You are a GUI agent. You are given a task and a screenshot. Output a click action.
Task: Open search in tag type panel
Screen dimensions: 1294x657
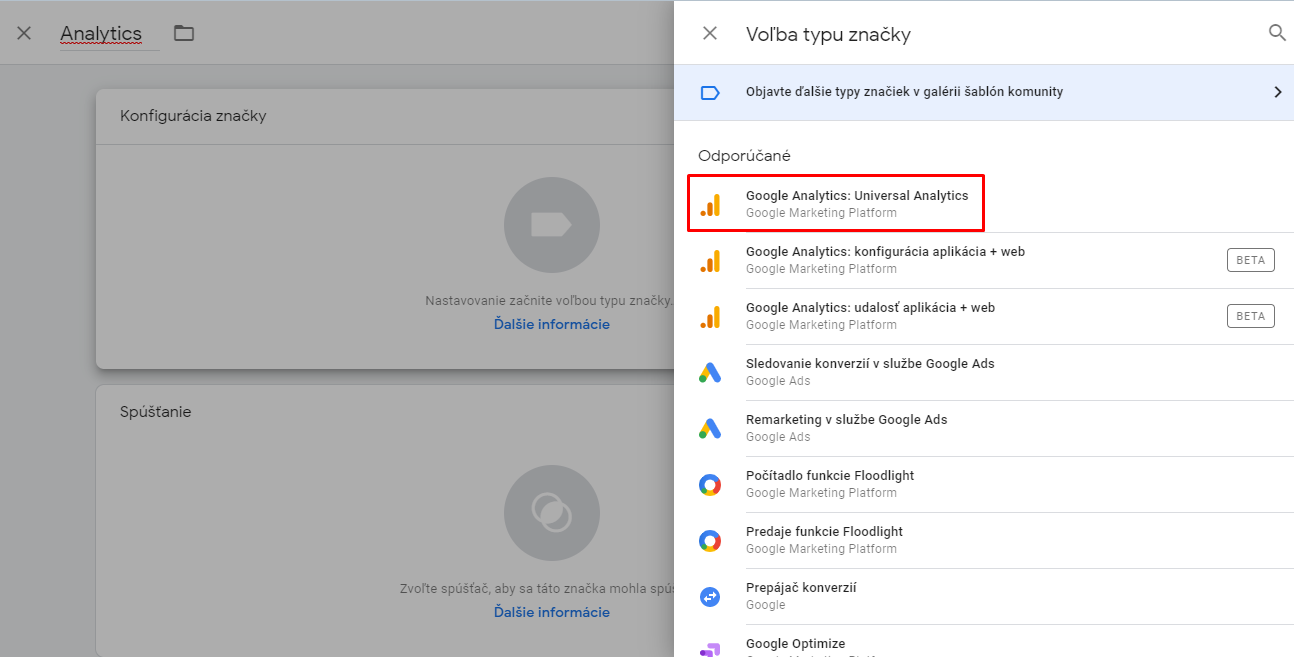(x=1277, y=33)
